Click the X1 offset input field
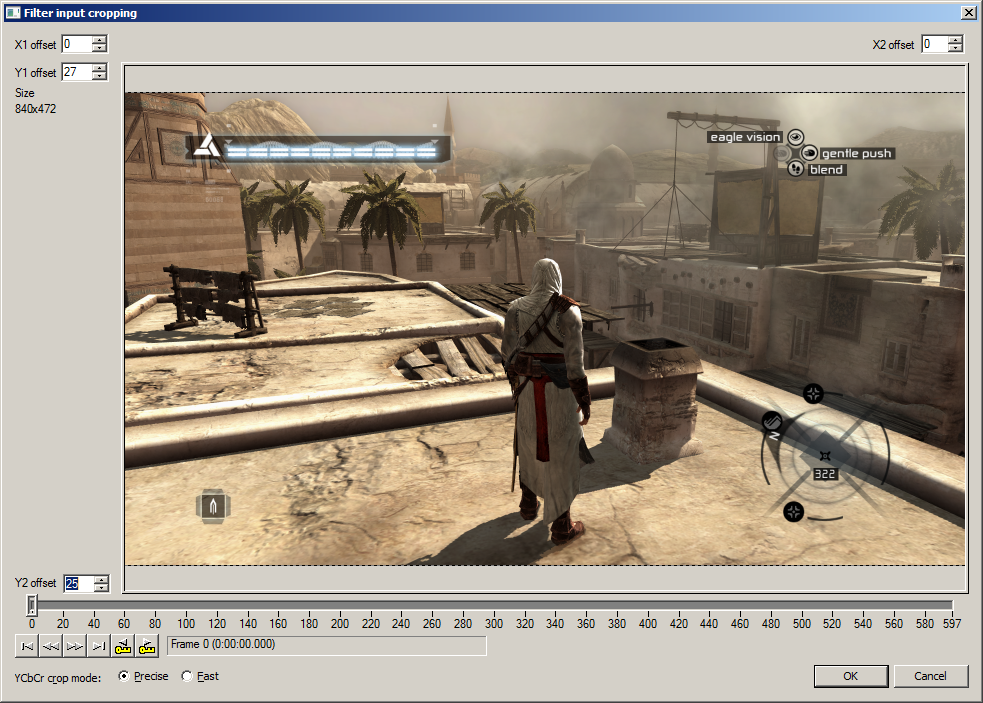Screen dimensions: 983x703 click(77, 44)
